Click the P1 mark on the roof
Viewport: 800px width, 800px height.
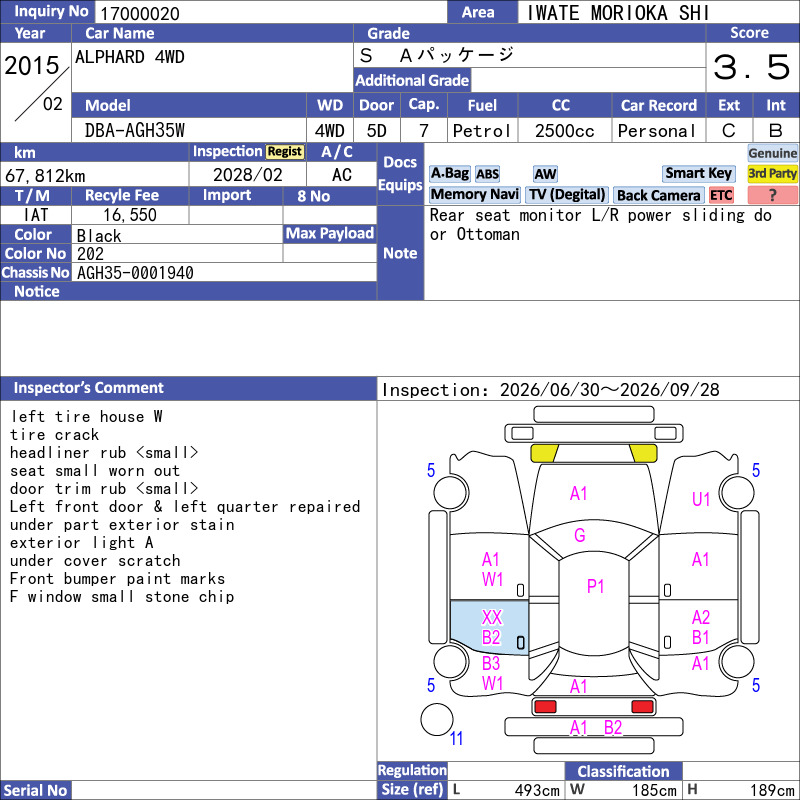595,586
